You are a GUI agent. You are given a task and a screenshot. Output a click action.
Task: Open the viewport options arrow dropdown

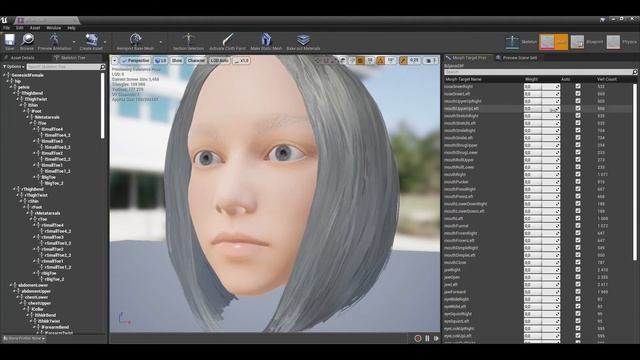[x=115, y=60]
